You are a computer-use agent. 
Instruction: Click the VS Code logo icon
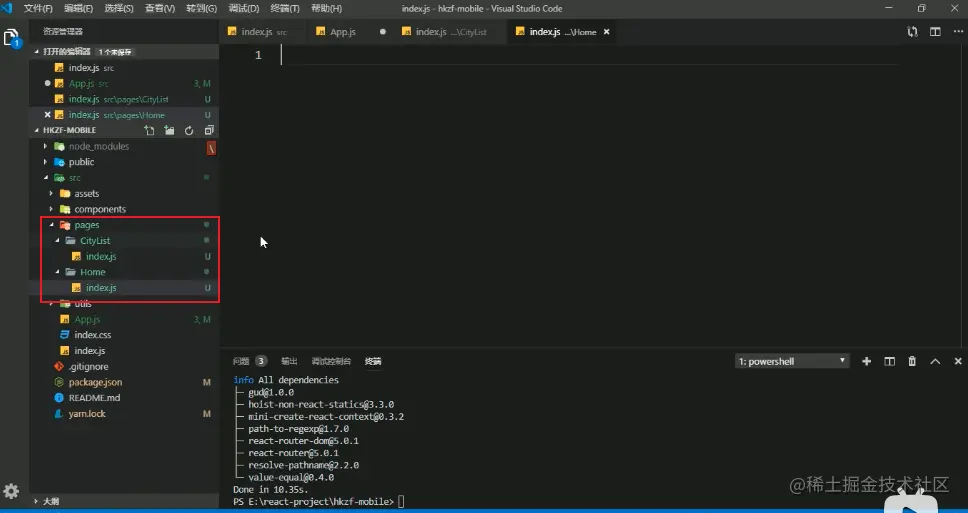pyautogui.click(x=7, y=8)
